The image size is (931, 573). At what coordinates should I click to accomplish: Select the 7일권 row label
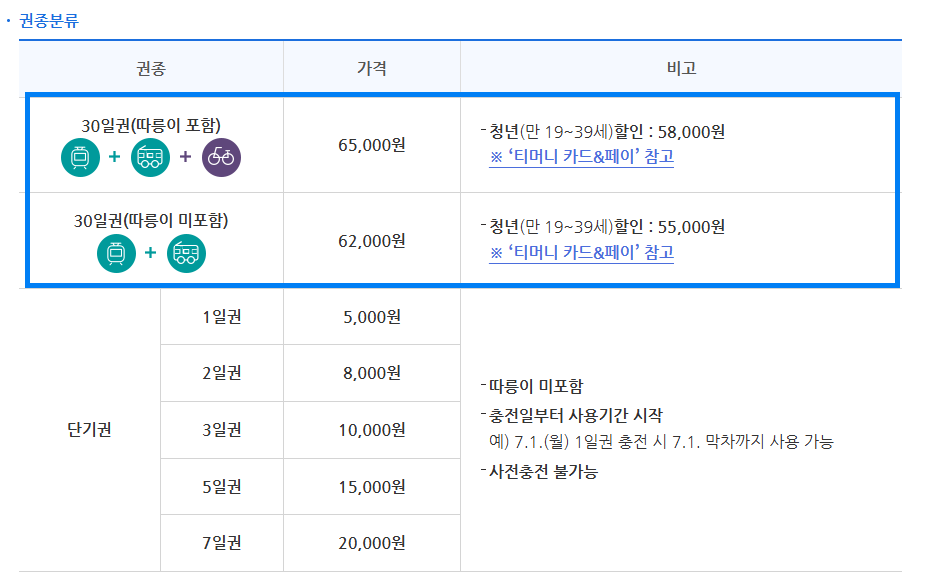pyautogui.click(x=221, y=543)
